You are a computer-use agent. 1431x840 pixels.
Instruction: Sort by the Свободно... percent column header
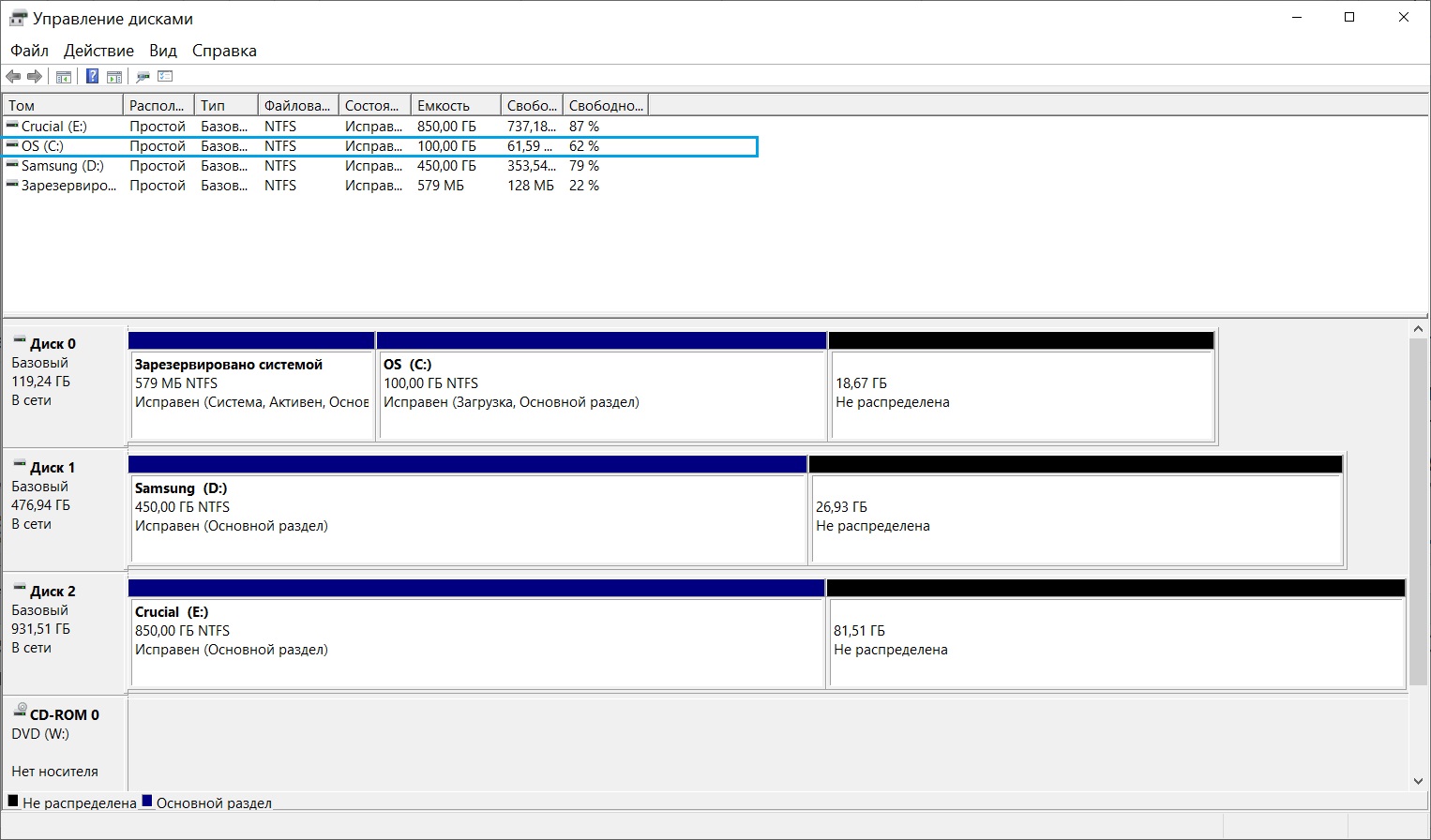point(606,105)
